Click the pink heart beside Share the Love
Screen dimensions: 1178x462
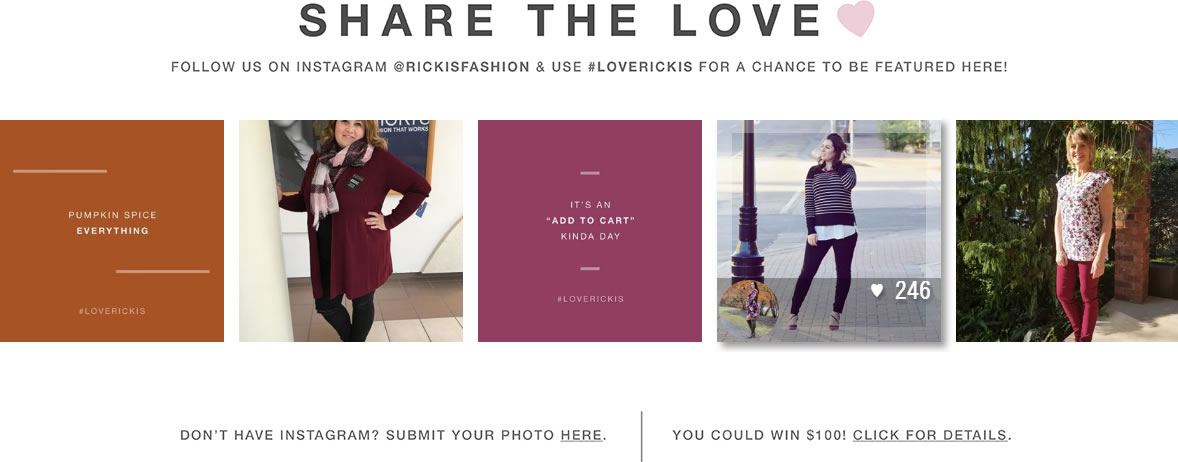(x=856, y=19)
